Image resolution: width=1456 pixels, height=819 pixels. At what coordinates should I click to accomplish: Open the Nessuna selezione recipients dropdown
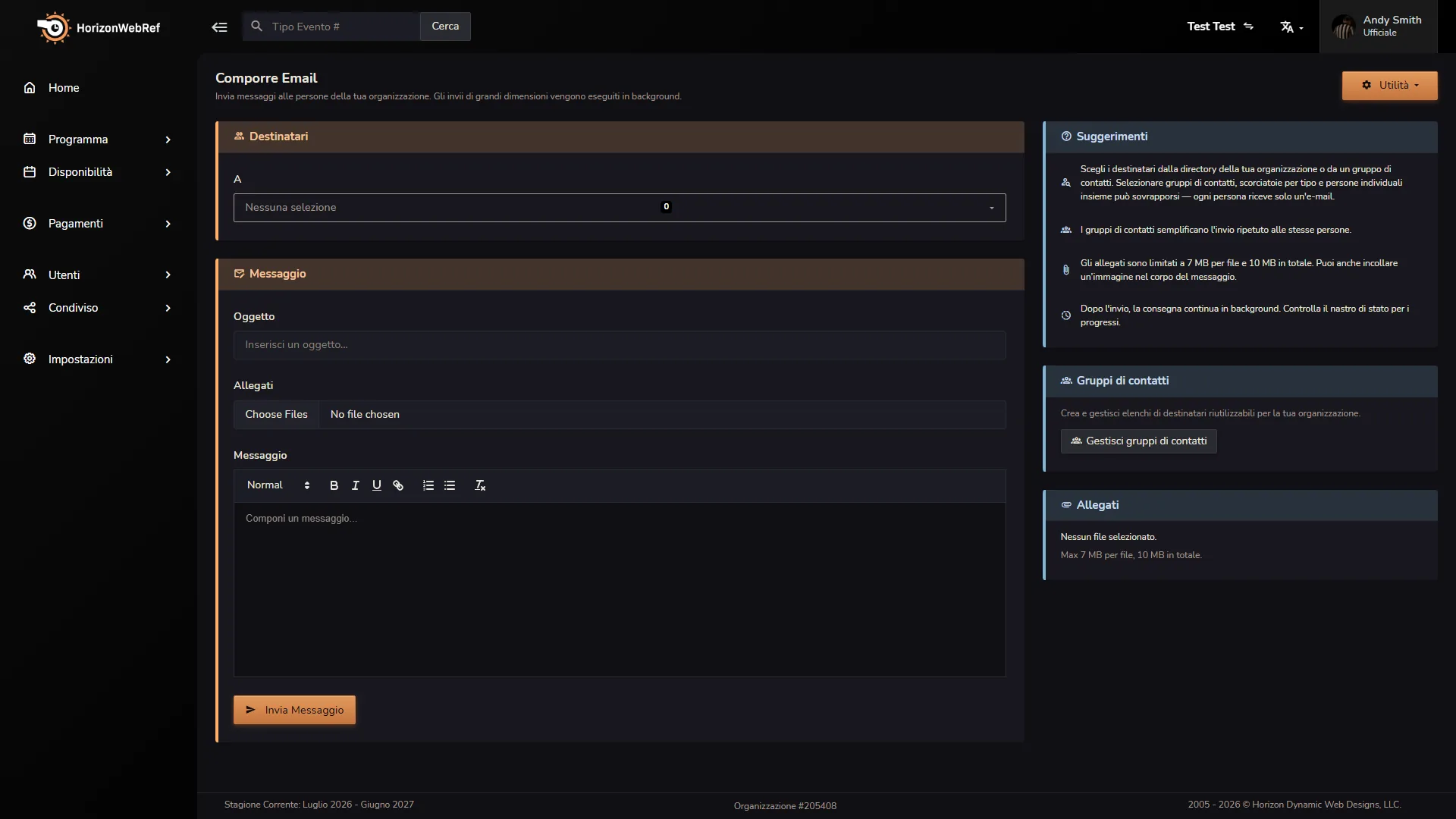pyautogui.click(x=620, y=207)
